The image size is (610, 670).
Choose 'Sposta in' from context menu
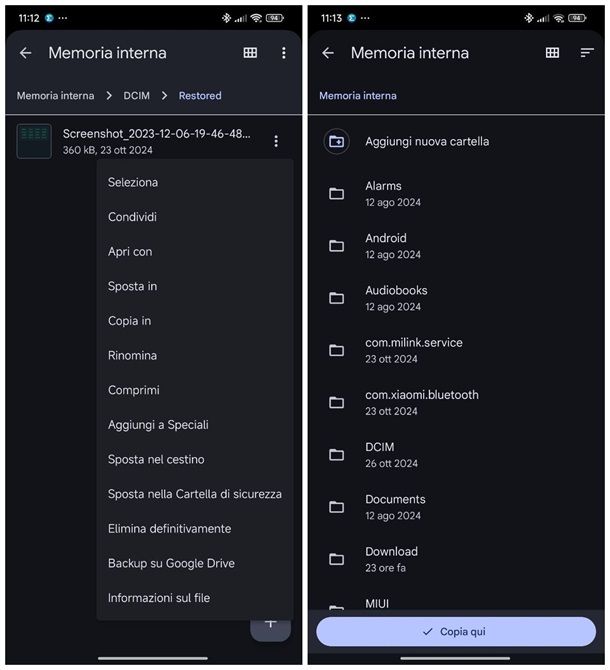pos(132,286)
